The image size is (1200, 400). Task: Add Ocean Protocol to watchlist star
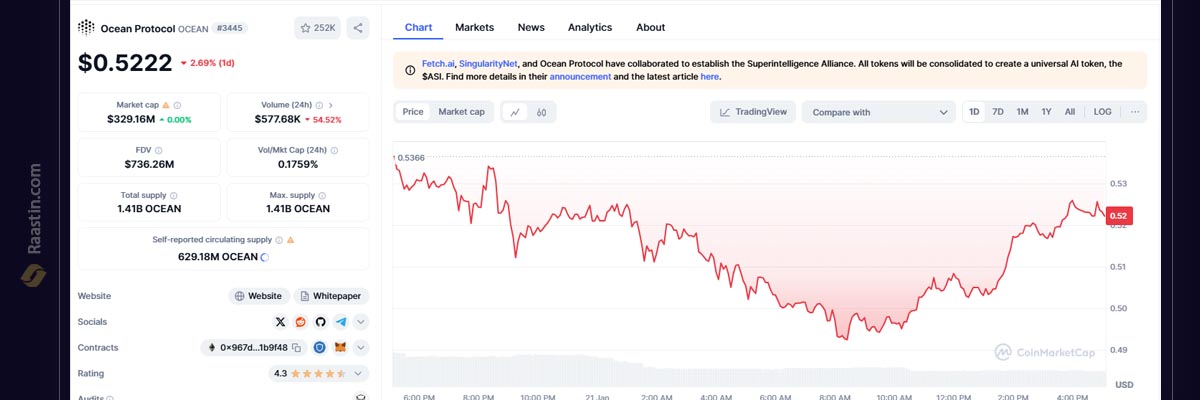316,28
